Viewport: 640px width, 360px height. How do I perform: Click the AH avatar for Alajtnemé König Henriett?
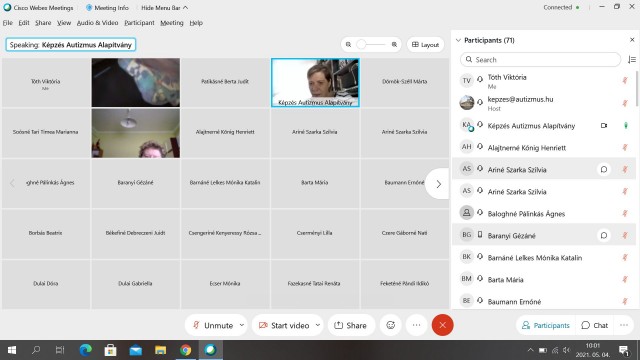point(467,147)
